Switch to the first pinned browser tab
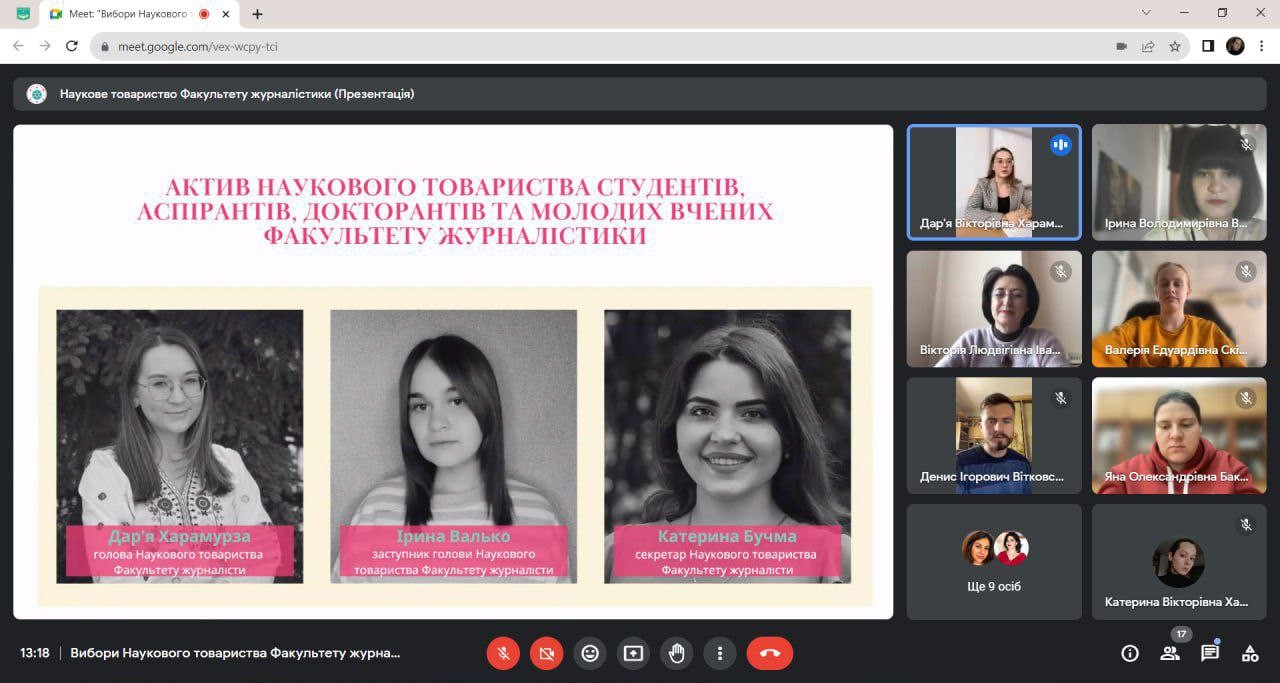Screen dimensions: 1280x683 tap(23, 14)
